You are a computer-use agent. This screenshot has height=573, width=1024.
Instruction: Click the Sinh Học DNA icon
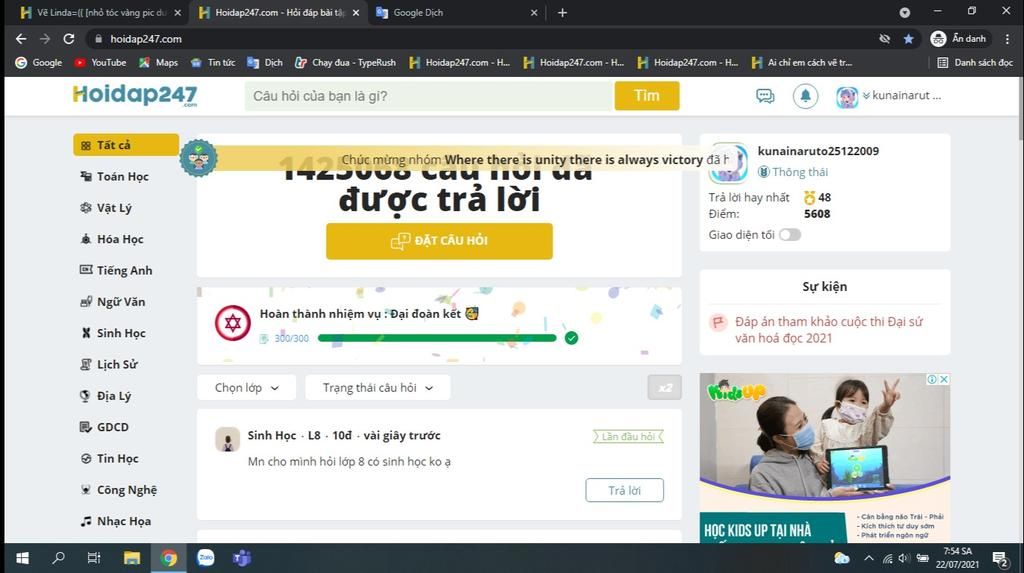pos(86,333)
